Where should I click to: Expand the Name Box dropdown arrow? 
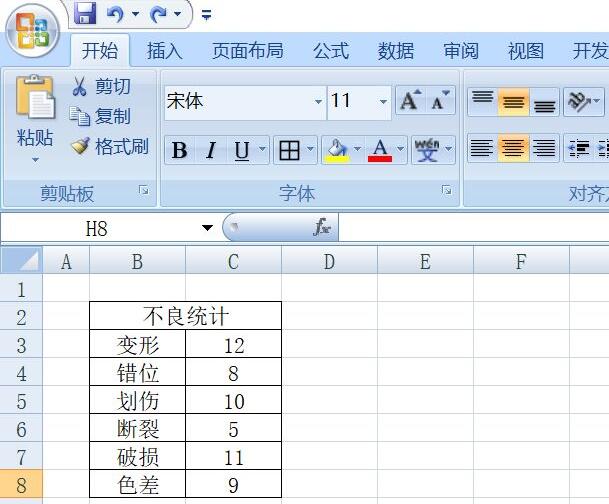click(x=207, y=228)
